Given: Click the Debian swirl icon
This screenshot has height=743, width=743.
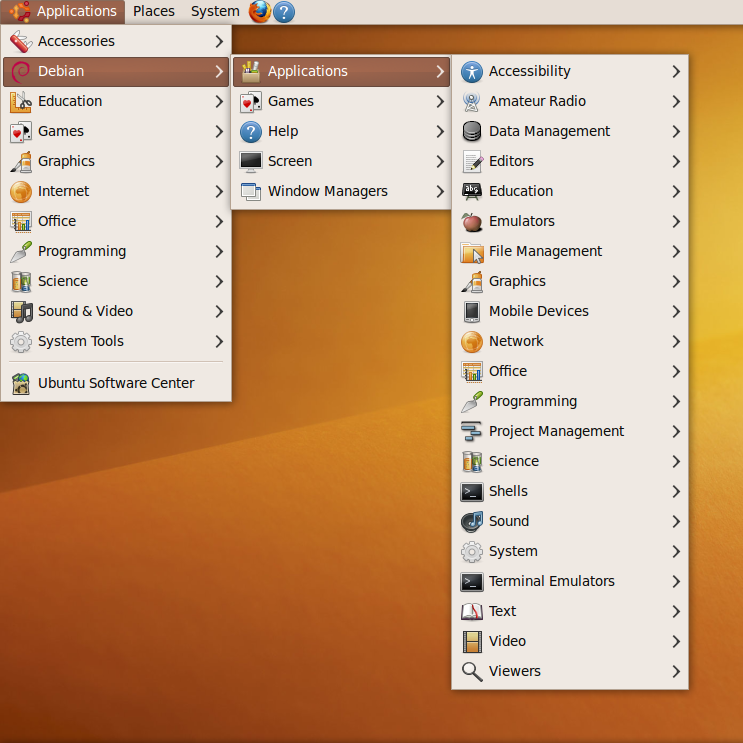Looking at the screenshot, I should [x=21, y=71].
